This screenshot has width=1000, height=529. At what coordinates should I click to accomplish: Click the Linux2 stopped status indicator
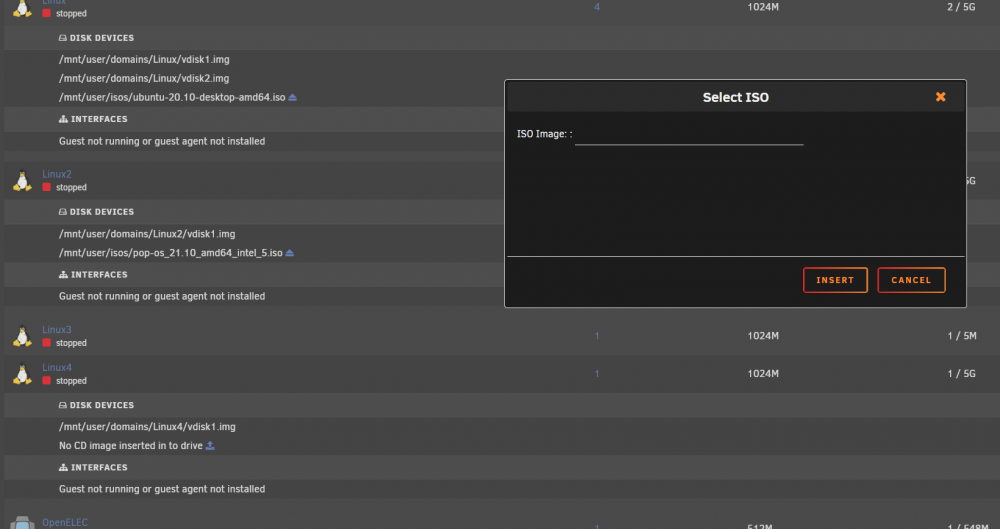coord(47,187)
